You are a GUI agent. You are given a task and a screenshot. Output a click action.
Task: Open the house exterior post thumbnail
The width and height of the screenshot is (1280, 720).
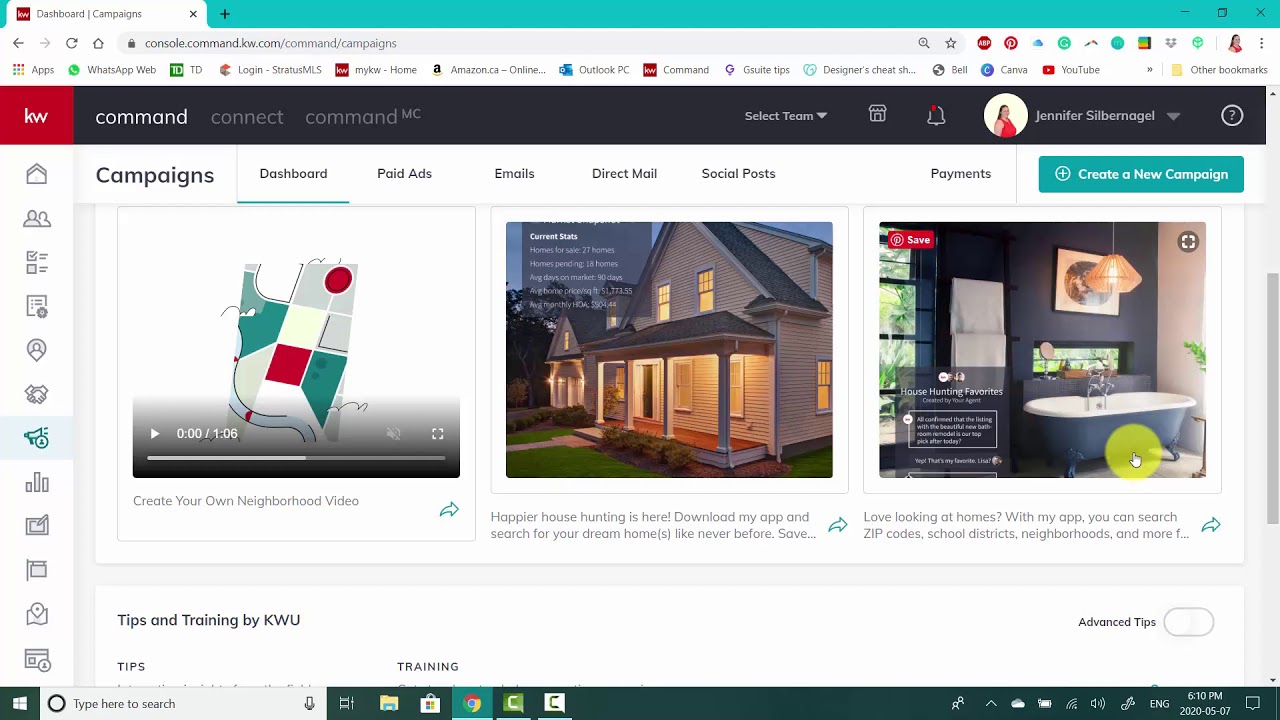(669, 350)
